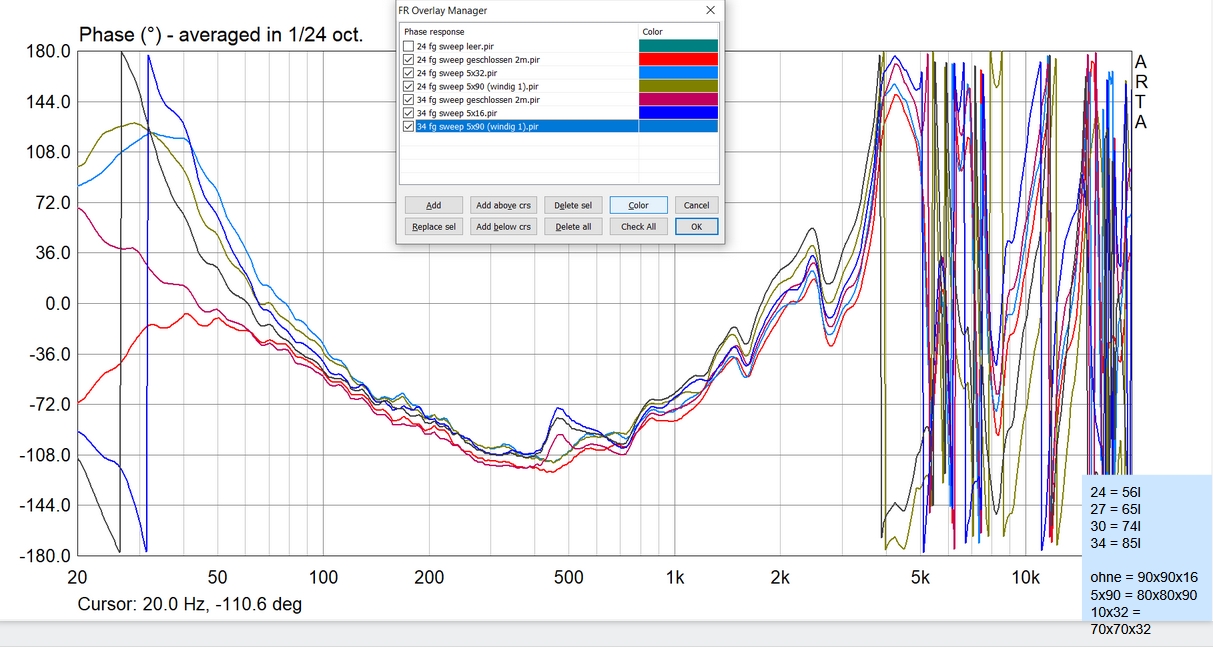Click the Add button

tap(434, 205)
